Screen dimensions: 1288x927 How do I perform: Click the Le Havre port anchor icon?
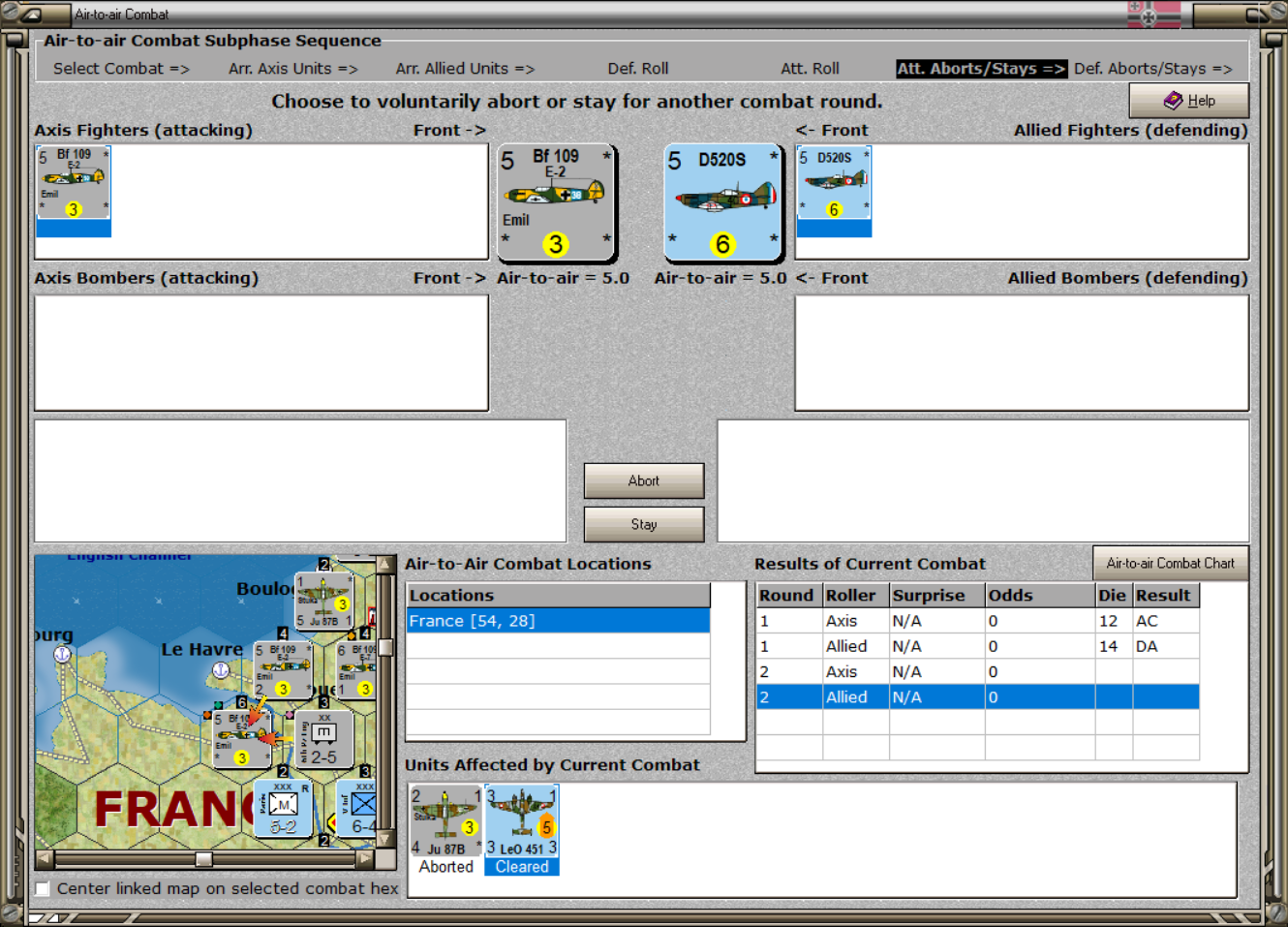221,669
